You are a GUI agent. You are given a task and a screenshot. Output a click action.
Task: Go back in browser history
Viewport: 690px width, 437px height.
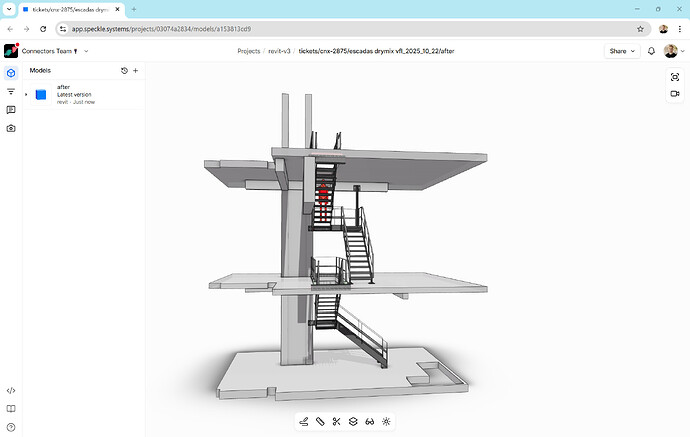(x=10, y=29)
